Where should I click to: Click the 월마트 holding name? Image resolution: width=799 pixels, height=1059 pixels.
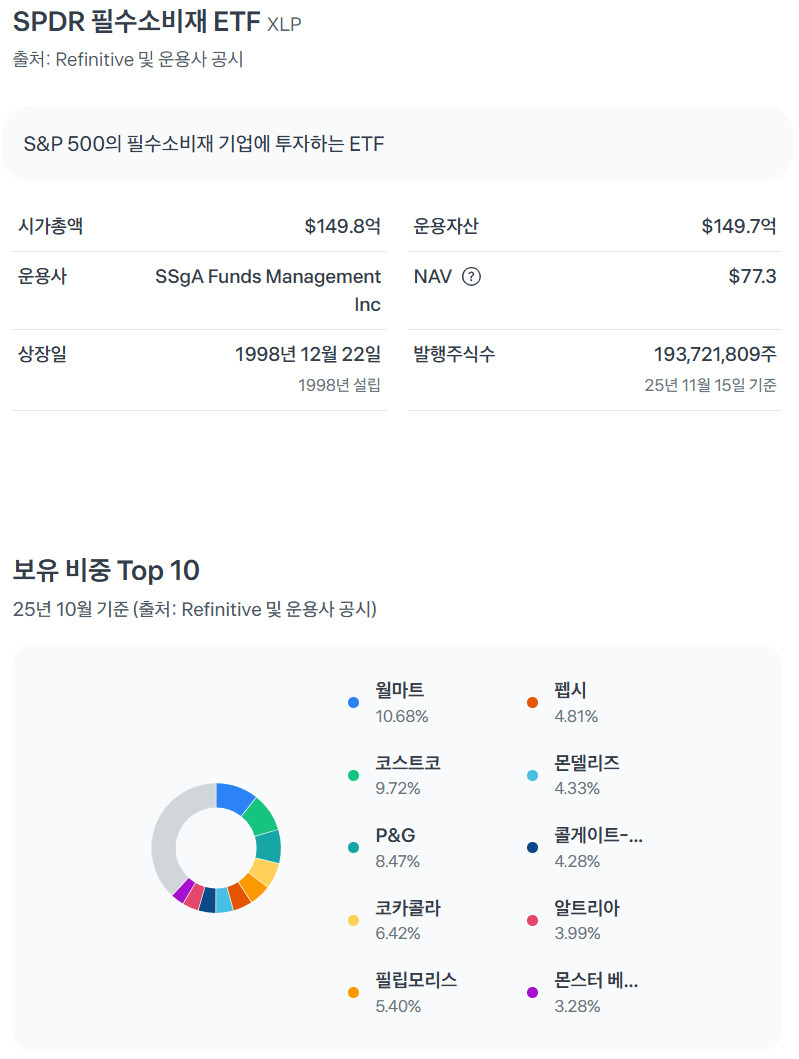click(x=400, y=690)
